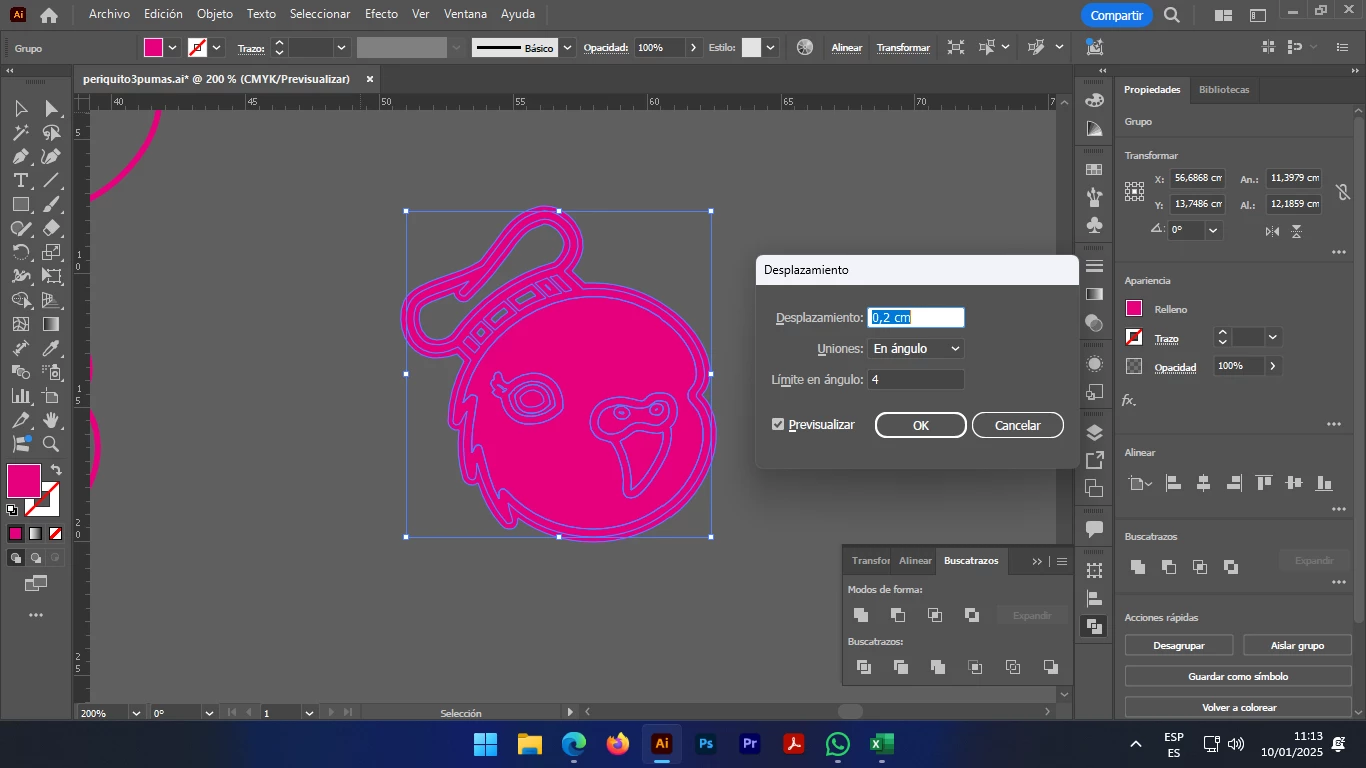Toggle the Draw Normal mode button
Screen dimensions: 1366x768
click(15, 558)
